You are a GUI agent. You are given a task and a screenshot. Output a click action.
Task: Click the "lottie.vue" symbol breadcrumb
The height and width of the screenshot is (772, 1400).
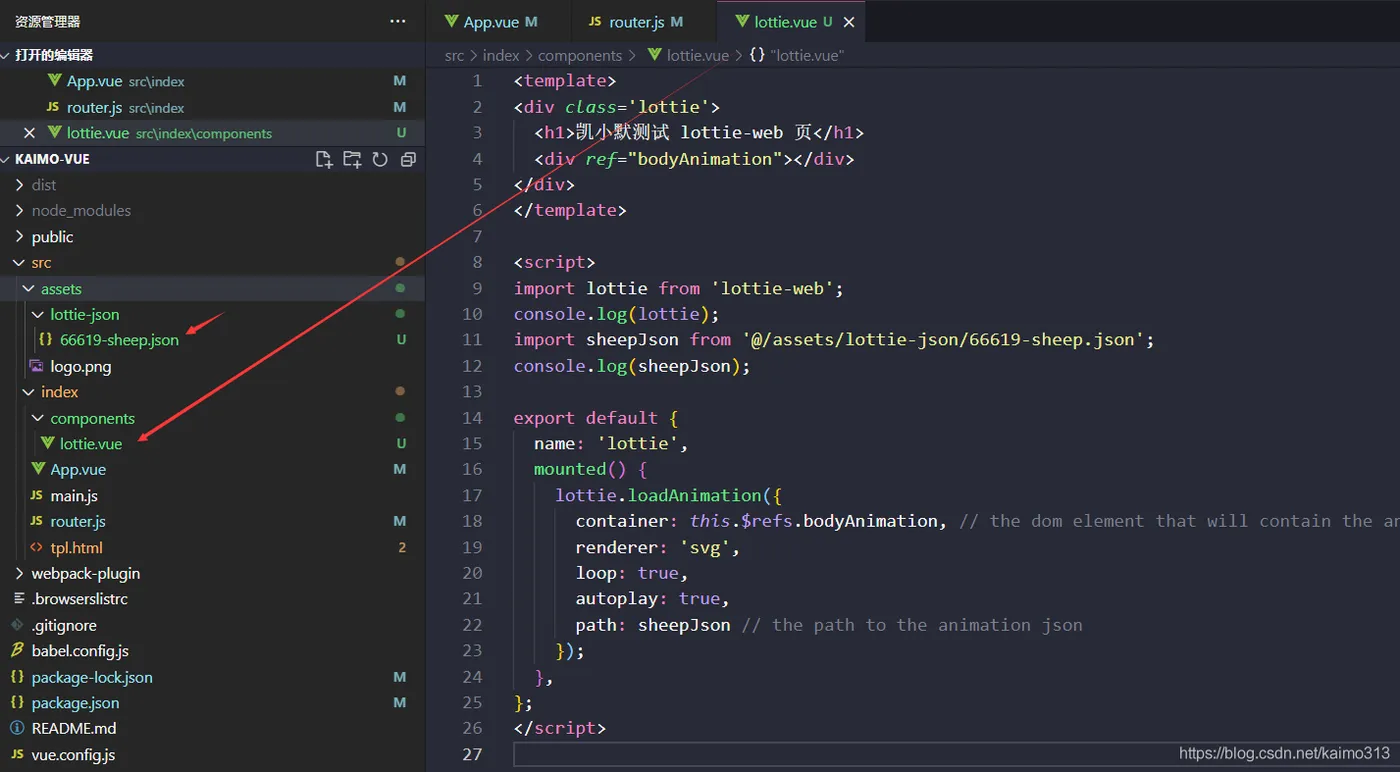807,56
